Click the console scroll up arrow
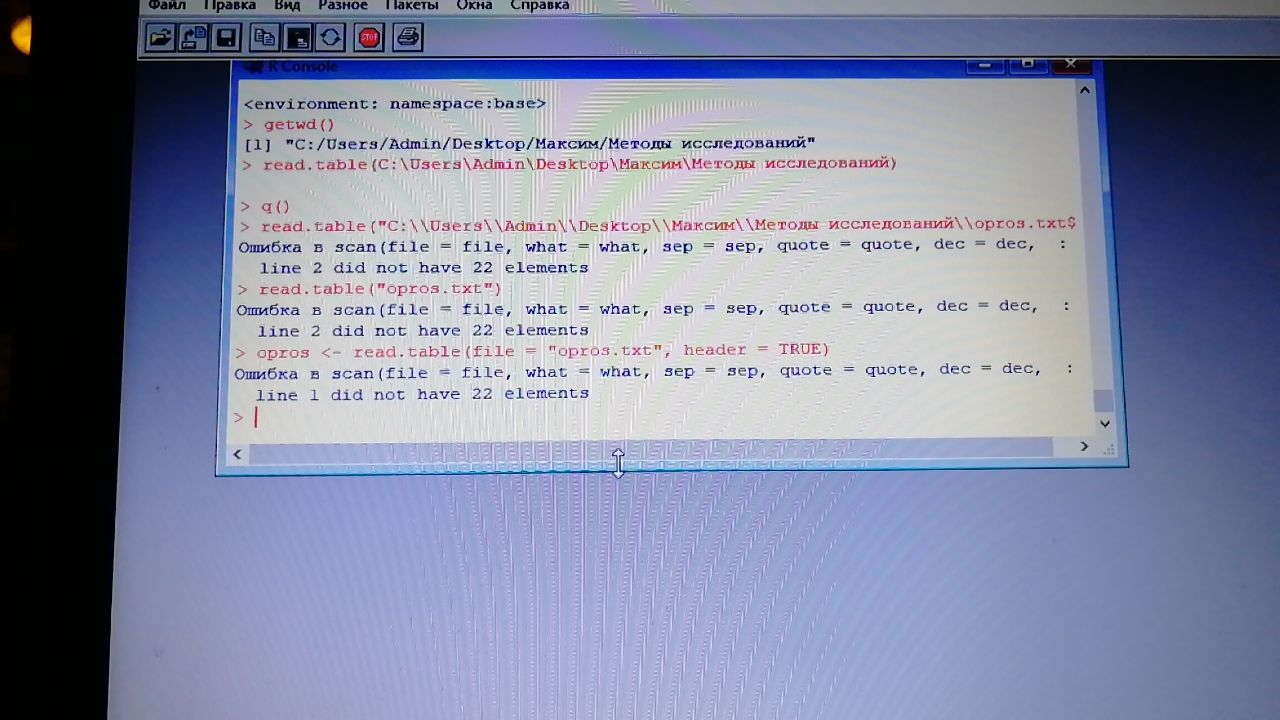1280x720 pixels. pos(1085,91)
